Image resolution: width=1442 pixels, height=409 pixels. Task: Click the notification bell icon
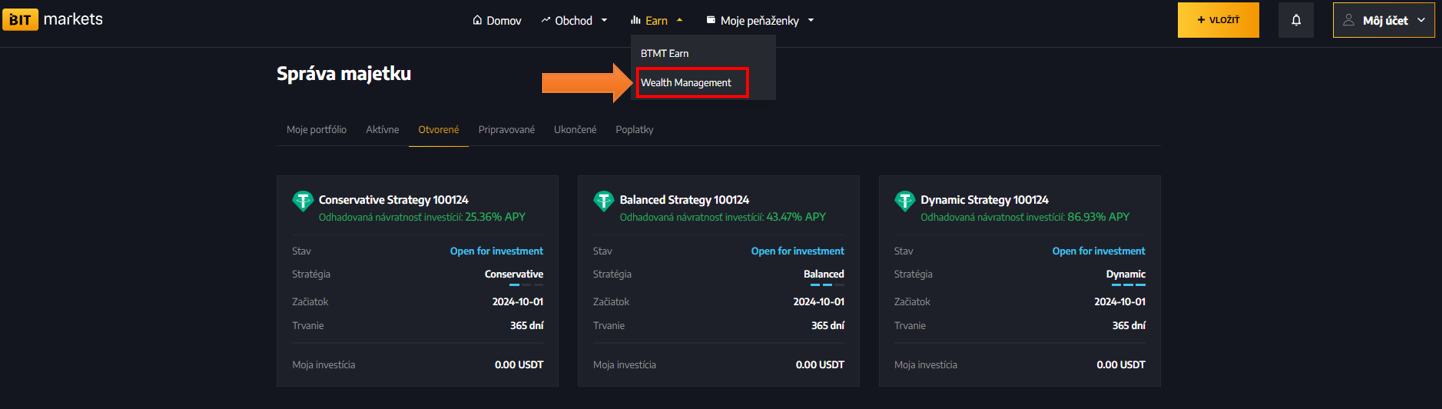1296,20
